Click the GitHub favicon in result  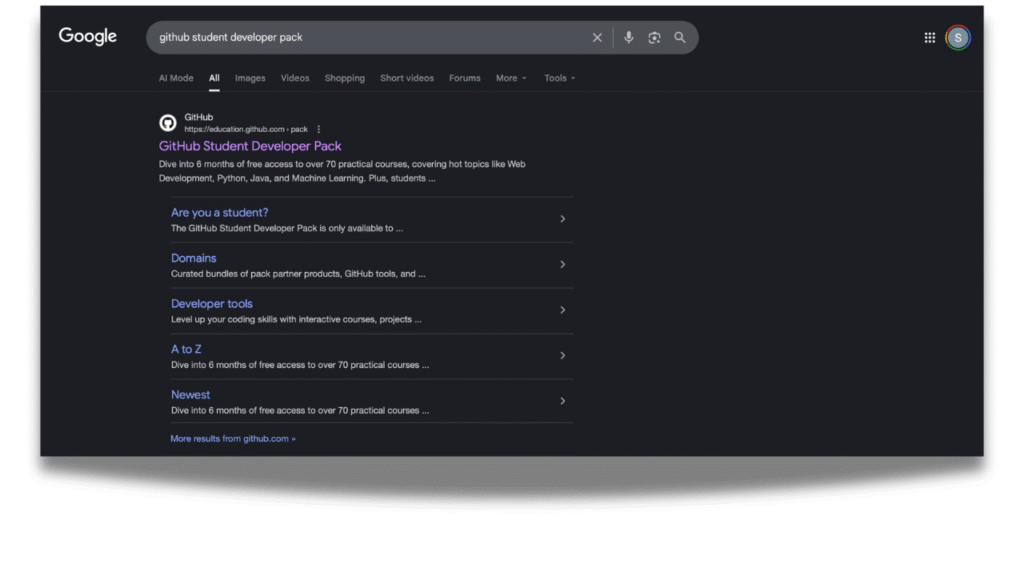(x=168, y=123)
